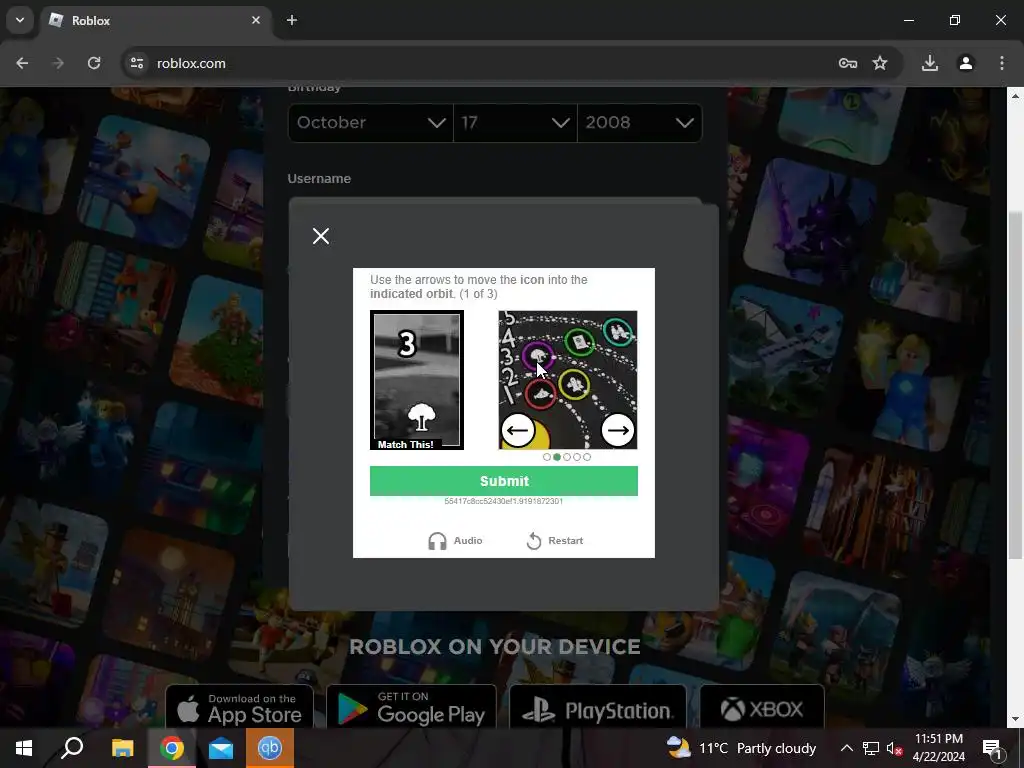
Task: Open the notification center icon
Action: 993,748
